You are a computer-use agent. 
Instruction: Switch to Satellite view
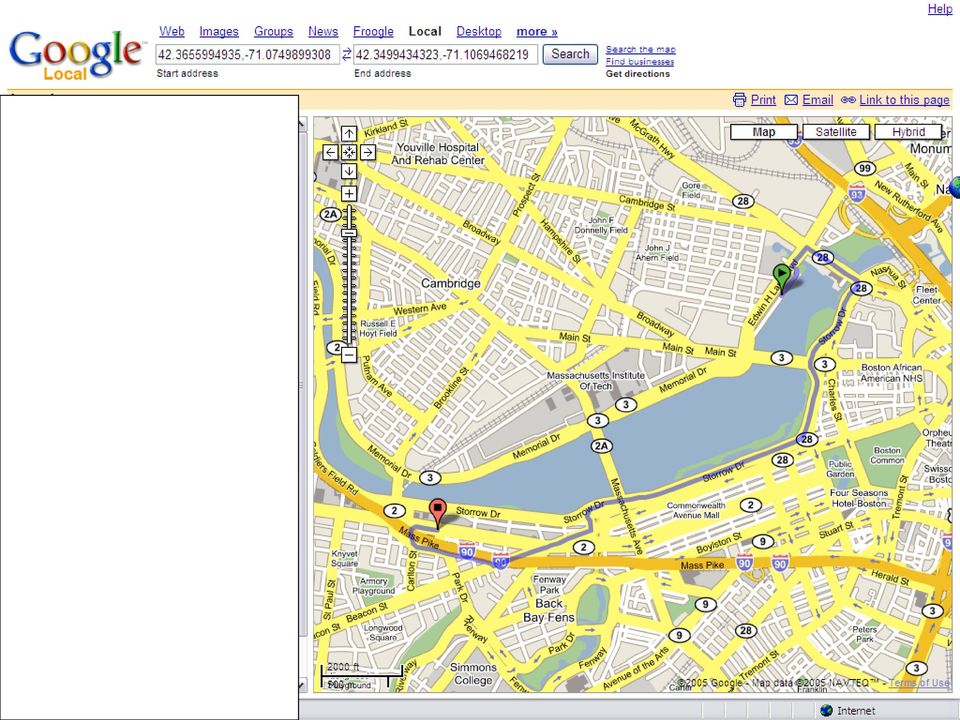tap(836, 132)
